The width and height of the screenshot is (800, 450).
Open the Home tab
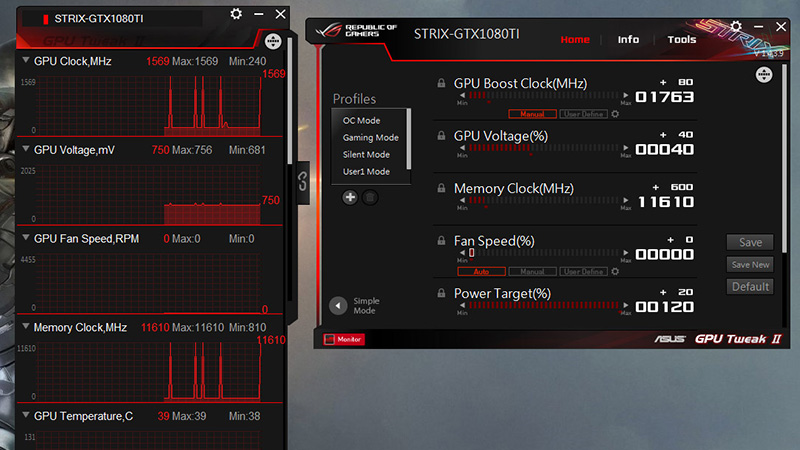point(575,39)
